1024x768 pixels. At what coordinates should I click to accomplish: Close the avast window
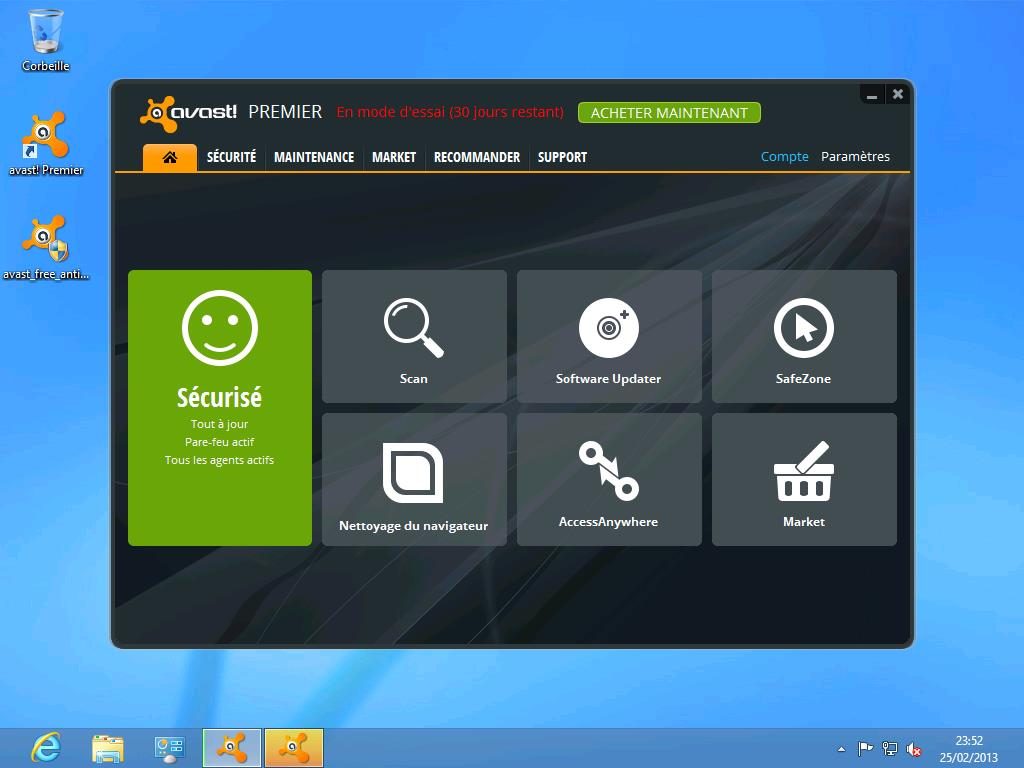click(x=898, y=95)
